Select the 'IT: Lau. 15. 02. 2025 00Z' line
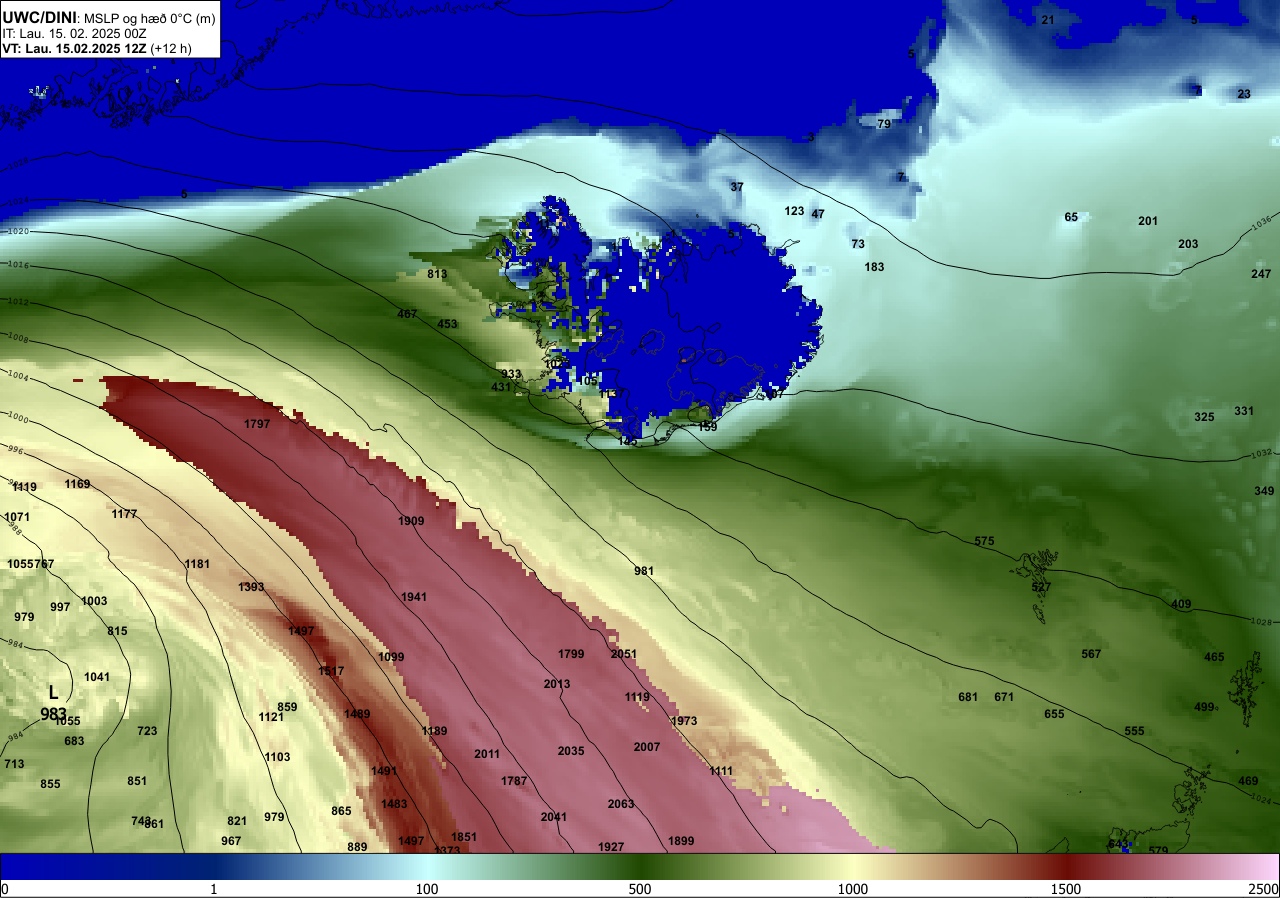Screen dimensions: 1280x898 [75, 33]
